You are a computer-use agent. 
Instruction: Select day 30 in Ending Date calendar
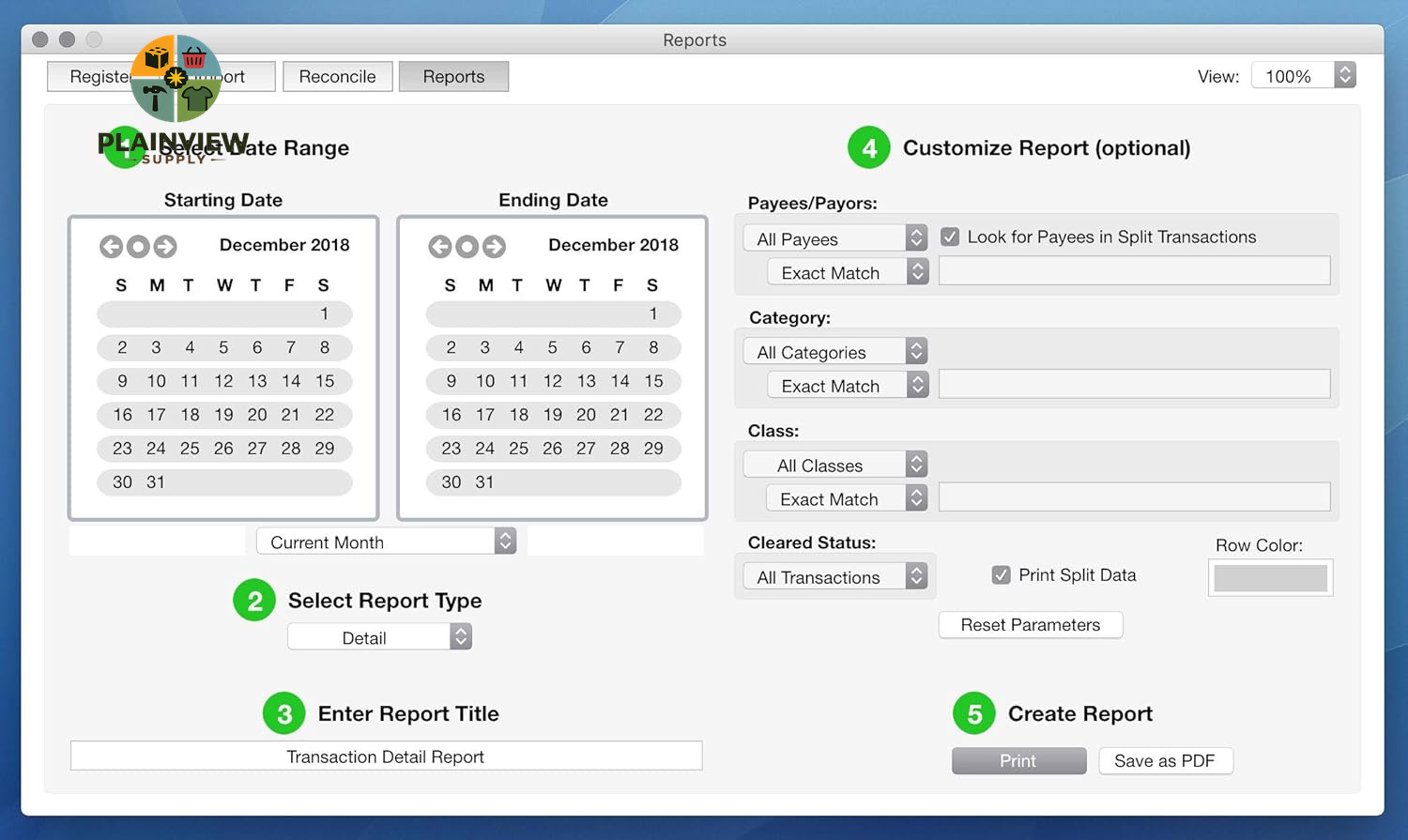451,482
